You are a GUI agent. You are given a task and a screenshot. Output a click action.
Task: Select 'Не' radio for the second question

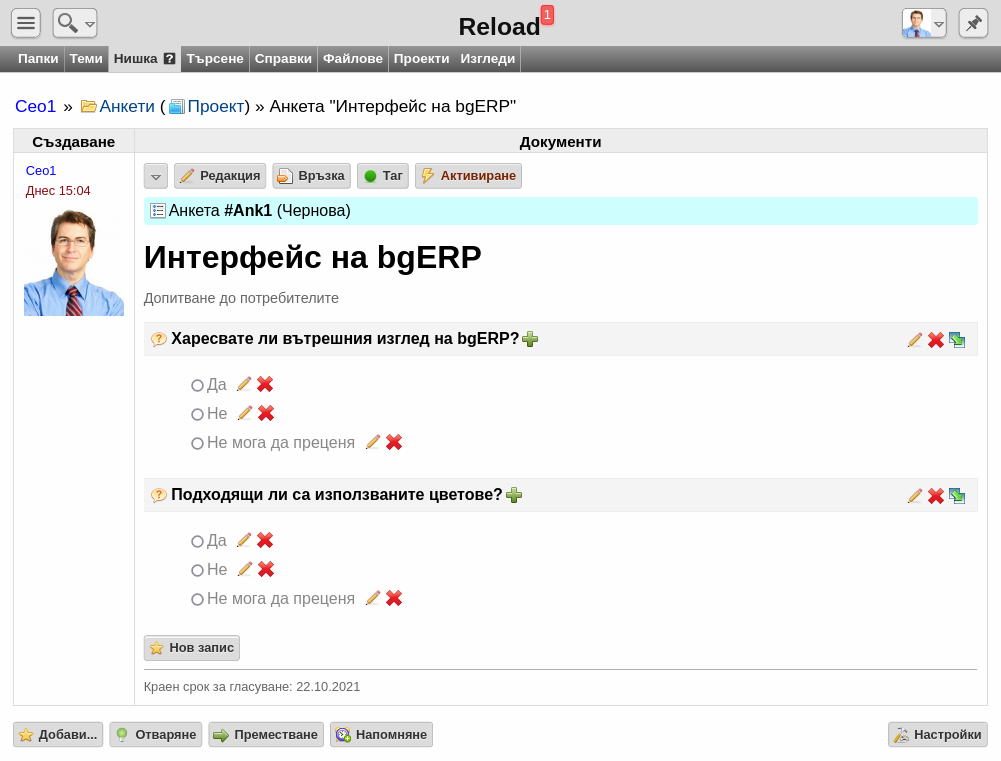pos(197,571)
